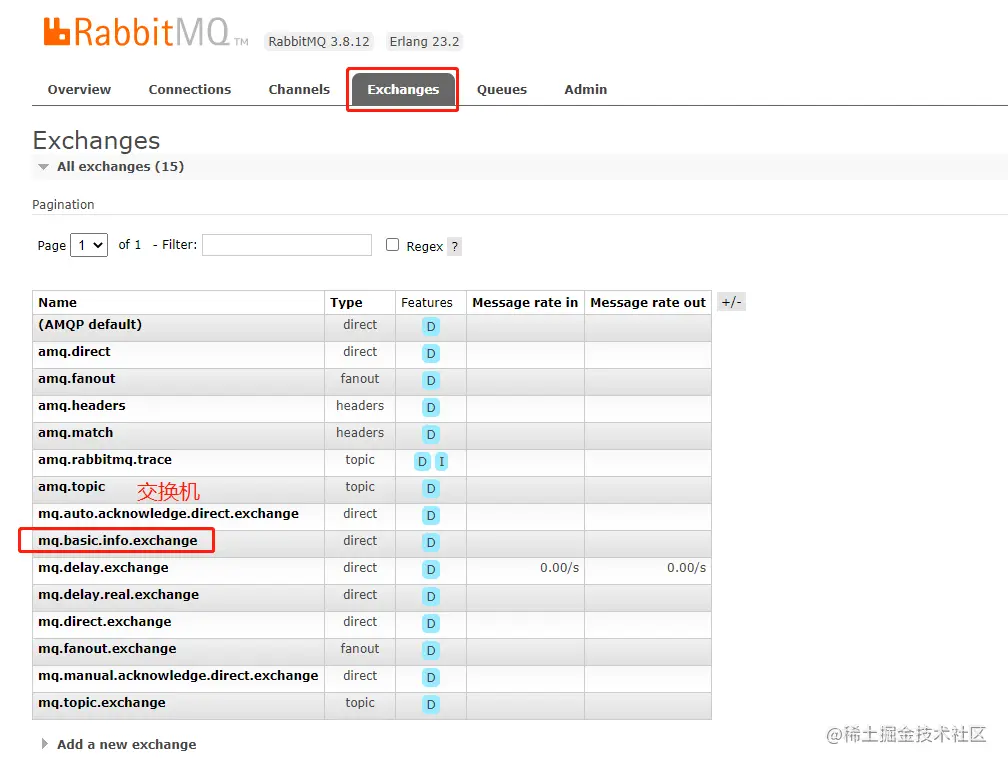This screenshot has height=766, width=1008.
Task: Enable the Regex checkbox
Action: point(392,245)
